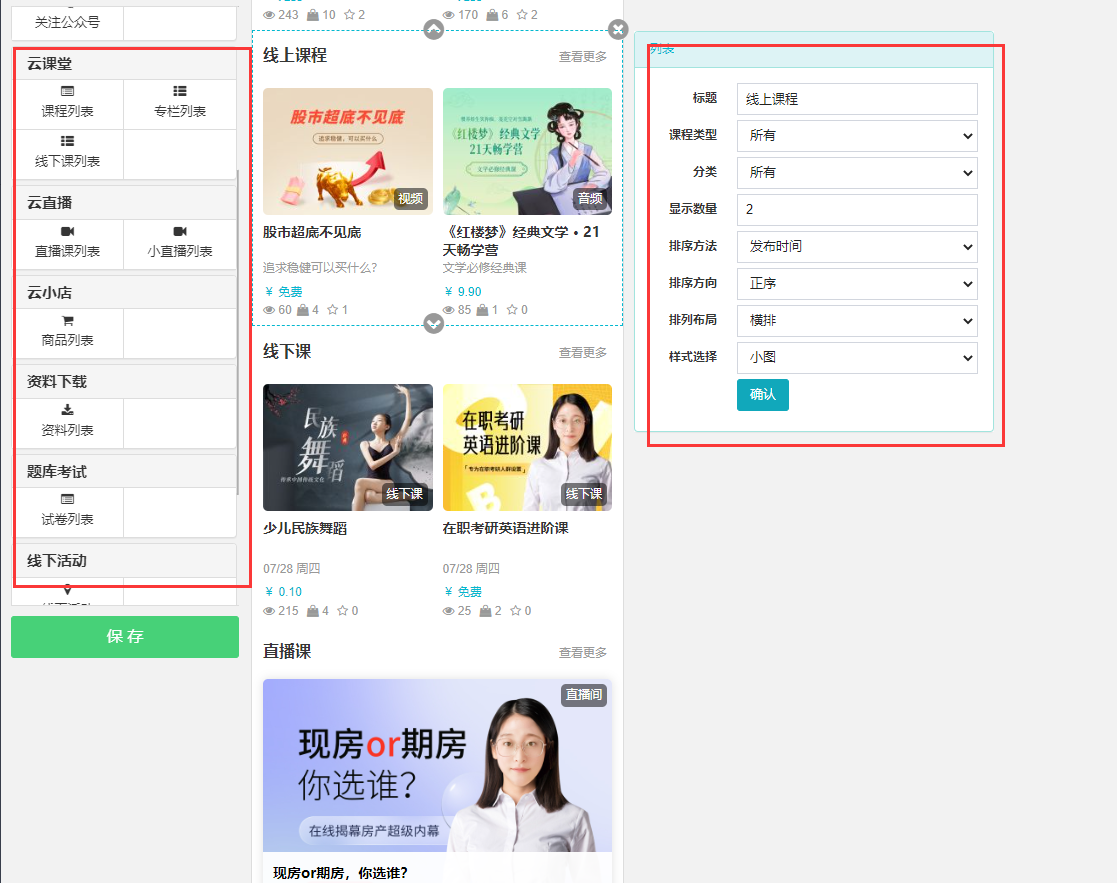Edit the 标题 input field

click(x=857, y=99)
